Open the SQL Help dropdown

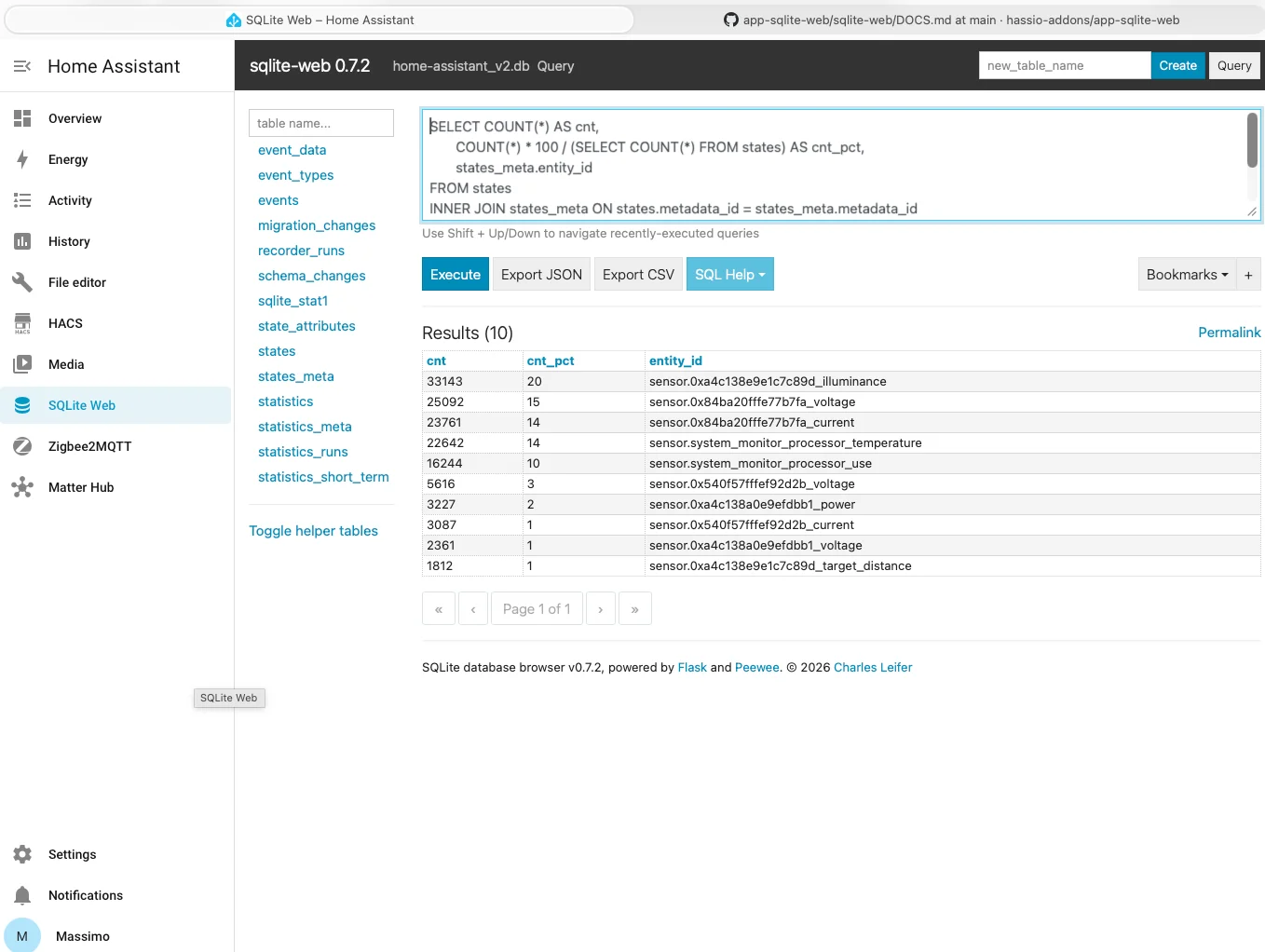pos(730,274)
